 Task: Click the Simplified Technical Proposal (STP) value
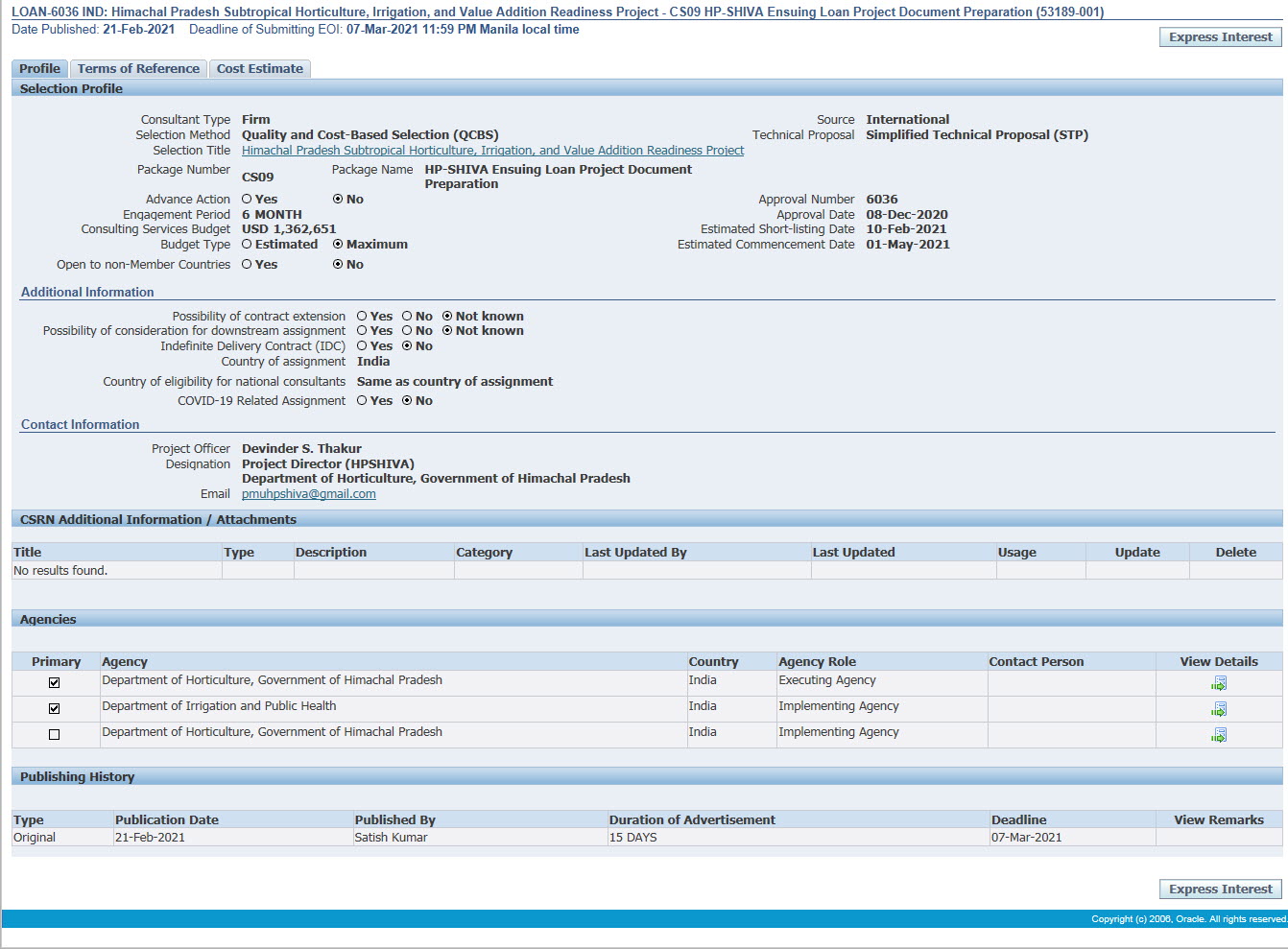[x=977, y=134]
